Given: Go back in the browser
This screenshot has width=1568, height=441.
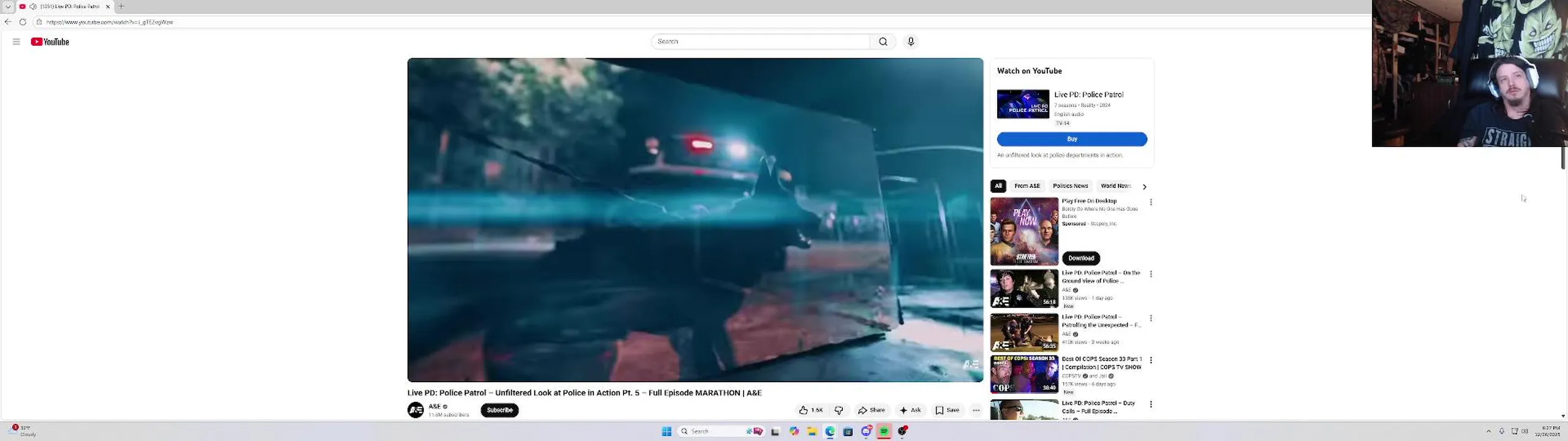Looking at the screenshot, I should click(8, 22).
